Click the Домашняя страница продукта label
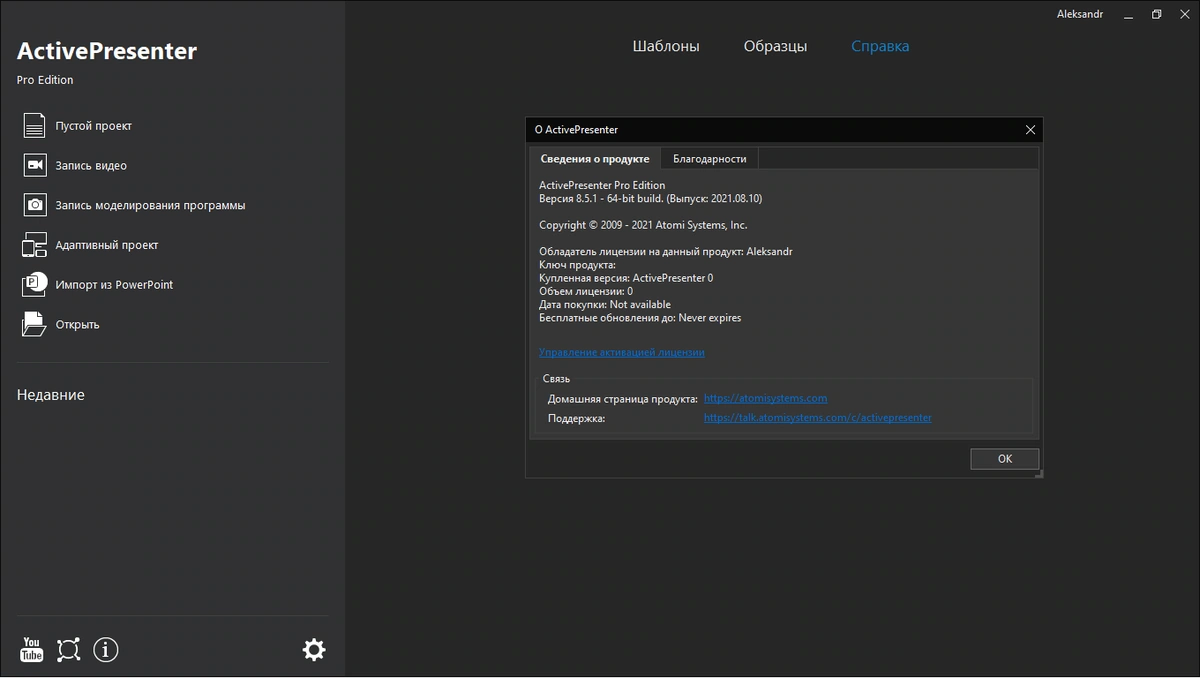1200x678 pixels. (x=623, y=398)
